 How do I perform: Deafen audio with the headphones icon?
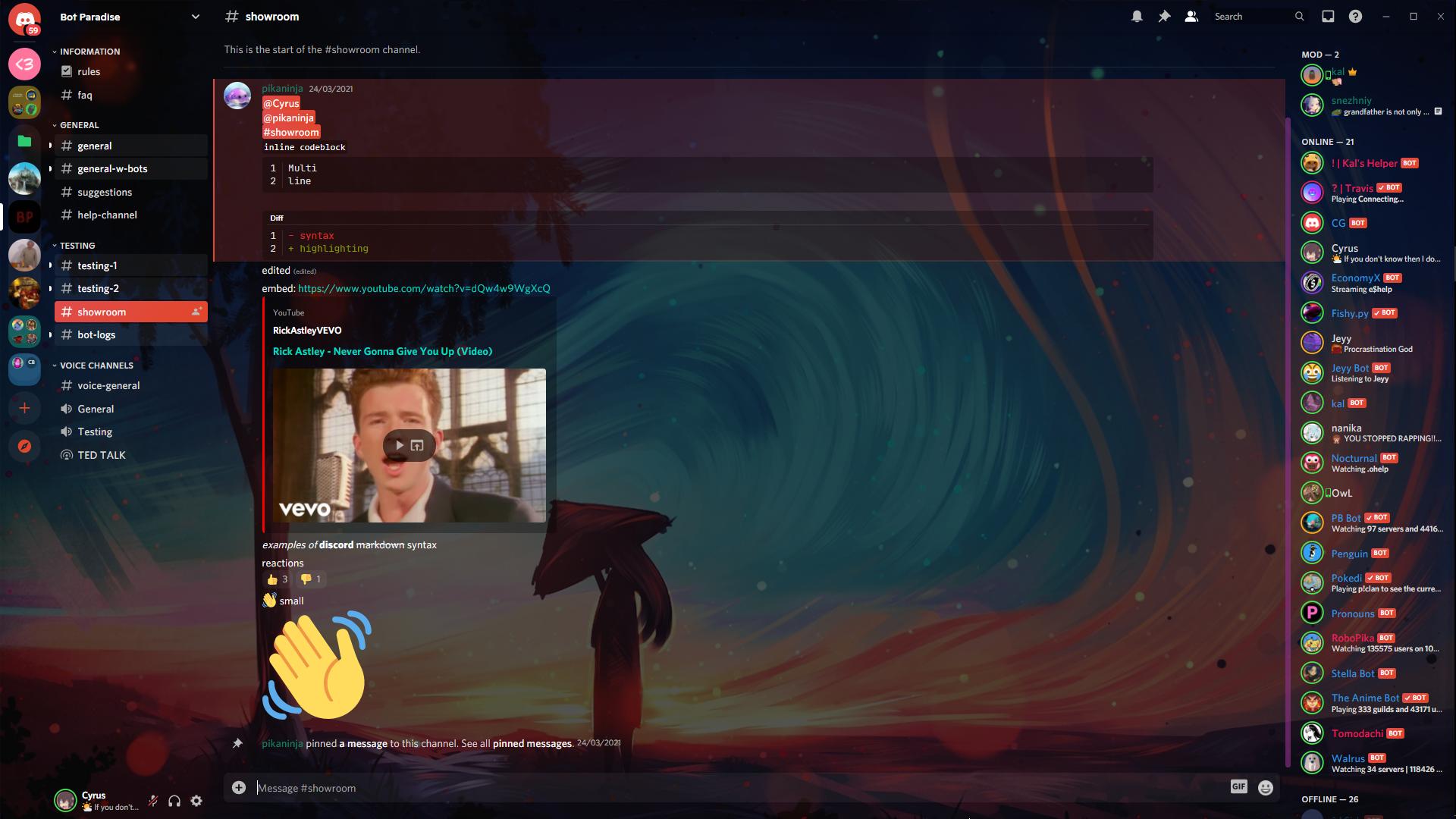click(174, 801)
